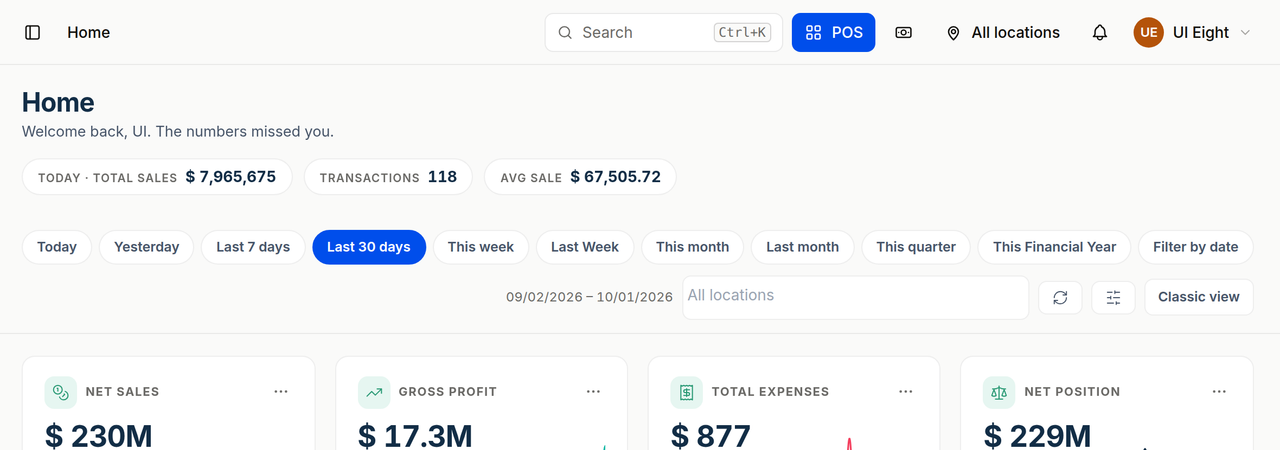Click the Total Expenses receipt icon
Viewport: 1280px width, 450px height.
(687, 392)
